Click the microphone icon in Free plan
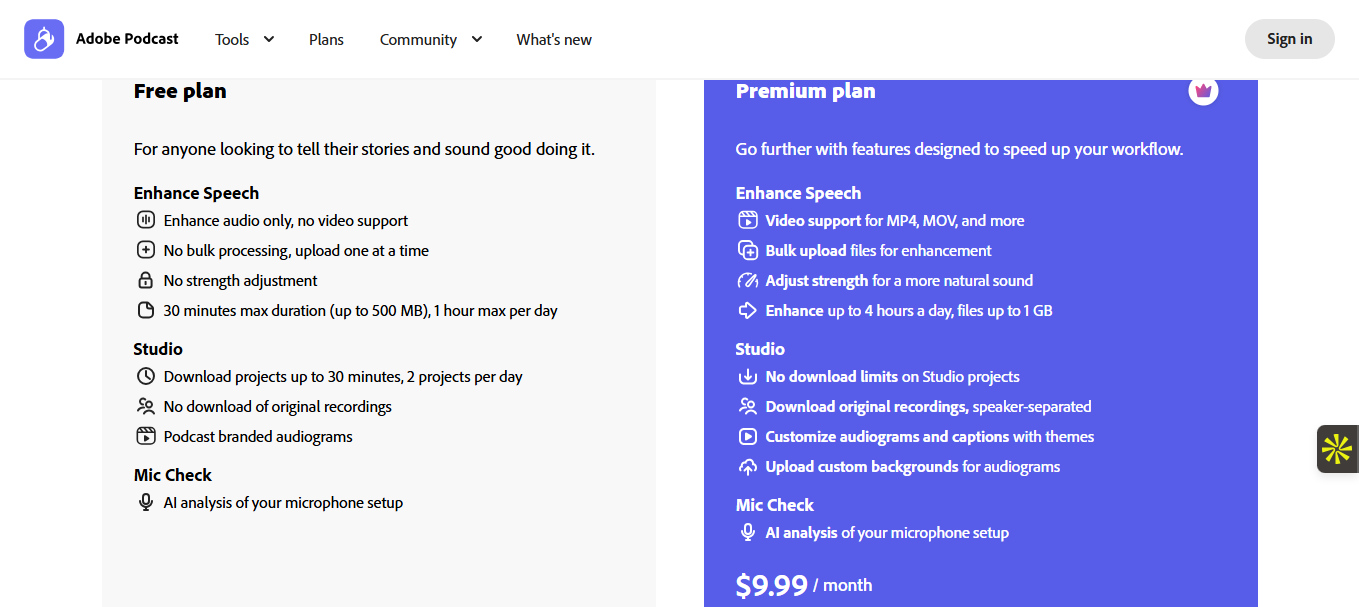1359x607 pixels. [x=146, y=503]
